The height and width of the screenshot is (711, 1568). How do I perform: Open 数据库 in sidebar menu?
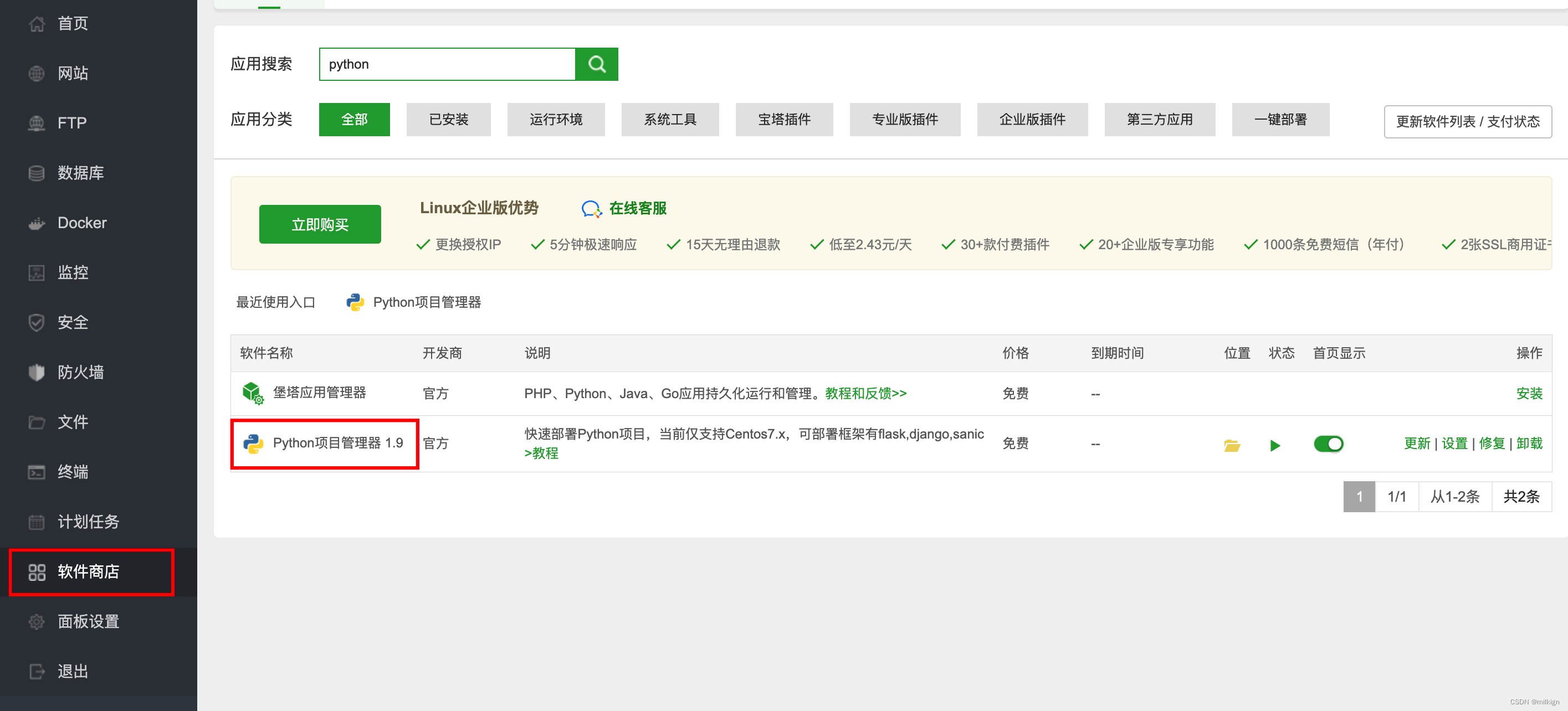pyautogui.click(x=80, y=173)
